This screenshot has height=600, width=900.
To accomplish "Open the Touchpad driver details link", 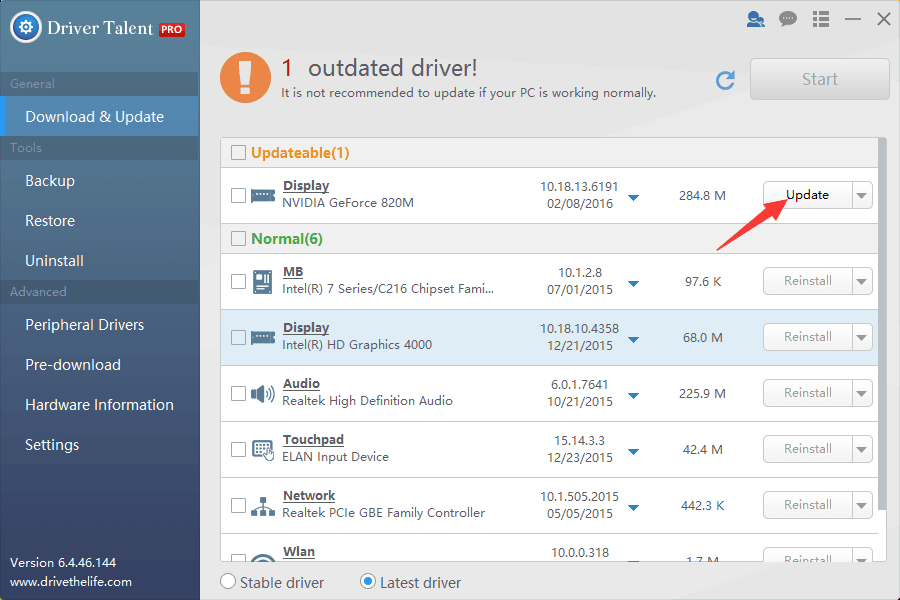I will pyautogui.click(x=313, y=440).
